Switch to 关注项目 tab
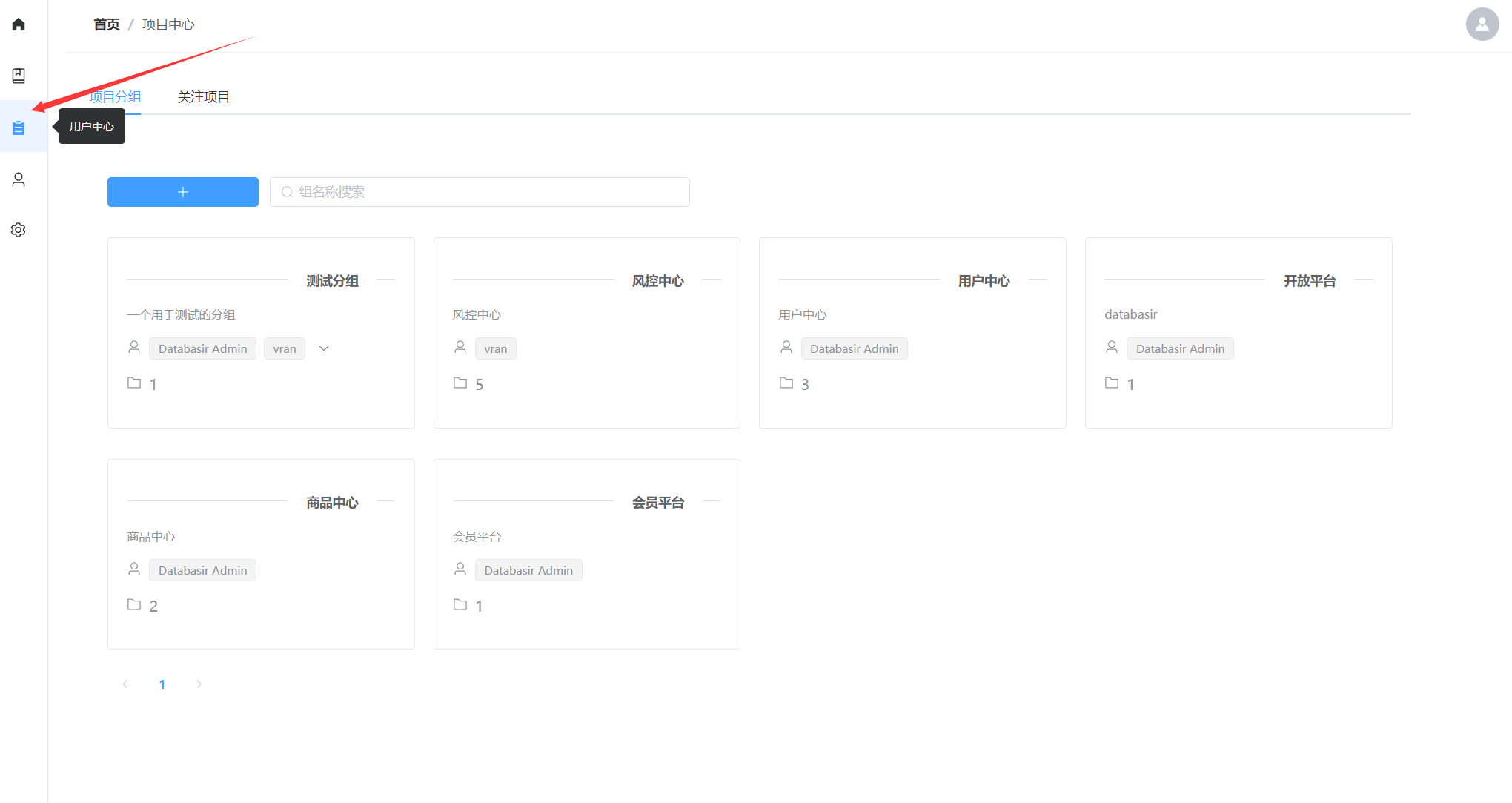Viewport: 1512px width, 803px height. [x=203, y=97]
